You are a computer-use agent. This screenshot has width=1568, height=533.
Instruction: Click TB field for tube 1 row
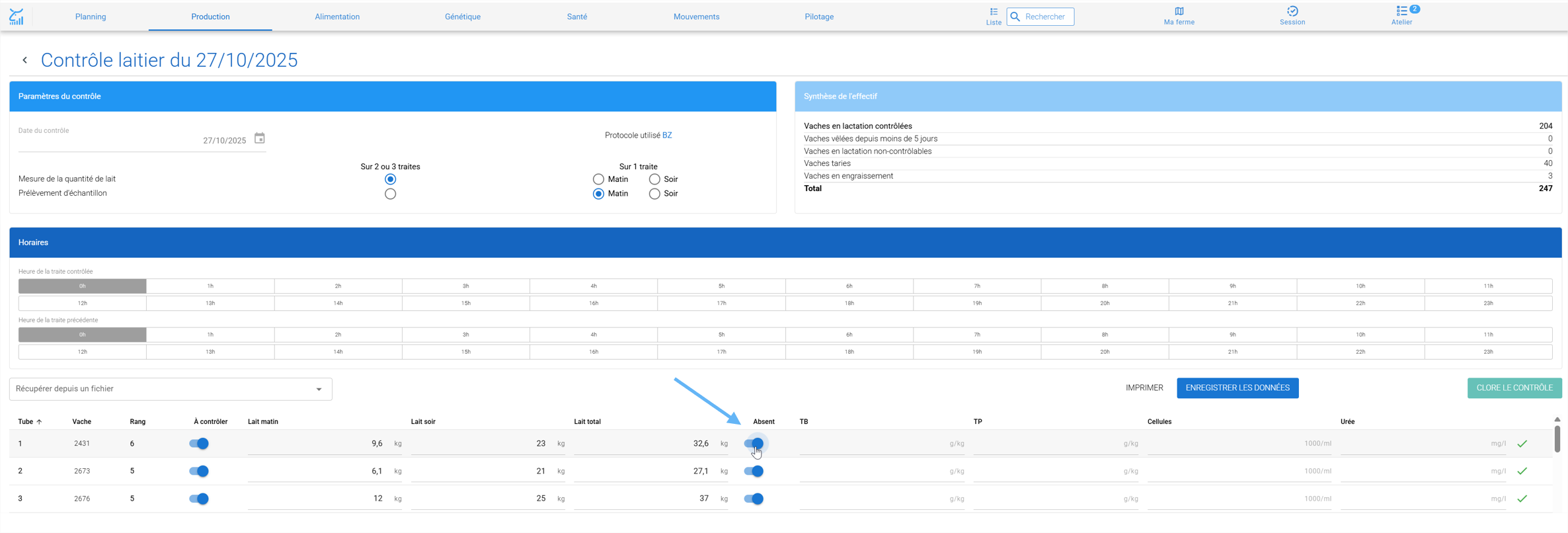coord(882,444)
